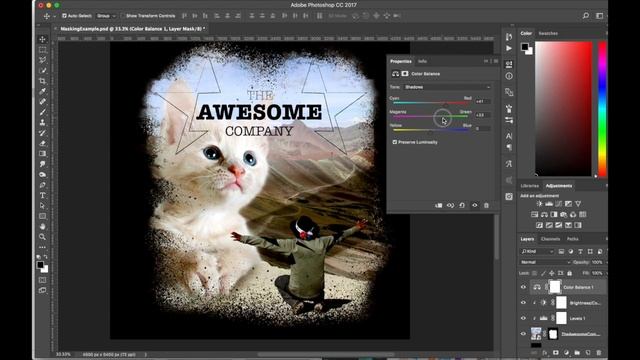The width and height of the screenshot is (640, 360).
Task: Select the MaskingExample.psd document tab
Action: [x=133, y=29]
